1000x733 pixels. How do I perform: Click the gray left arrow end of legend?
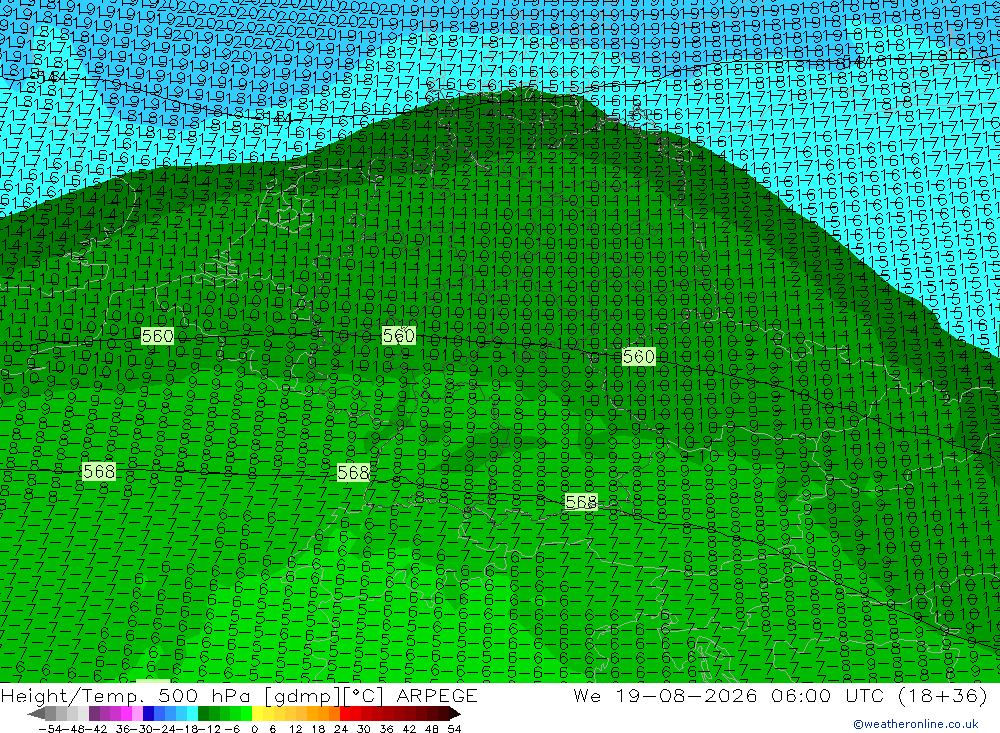click(x=36, y=714)
